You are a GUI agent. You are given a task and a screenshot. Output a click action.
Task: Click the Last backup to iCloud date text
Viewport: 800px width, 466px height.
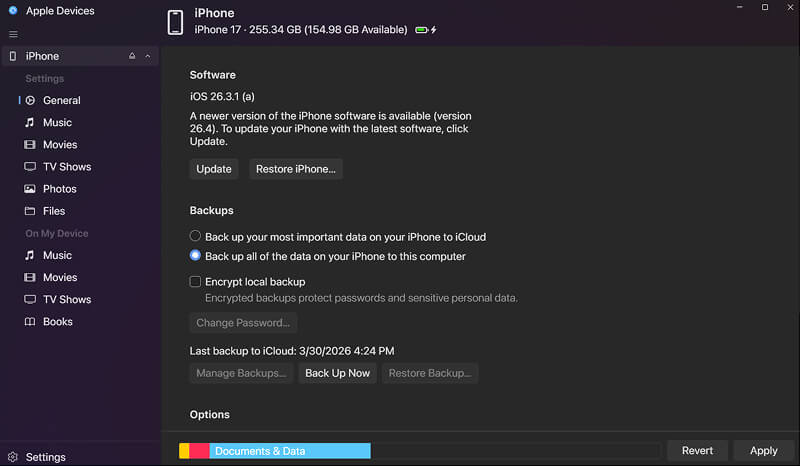point(292,351)
